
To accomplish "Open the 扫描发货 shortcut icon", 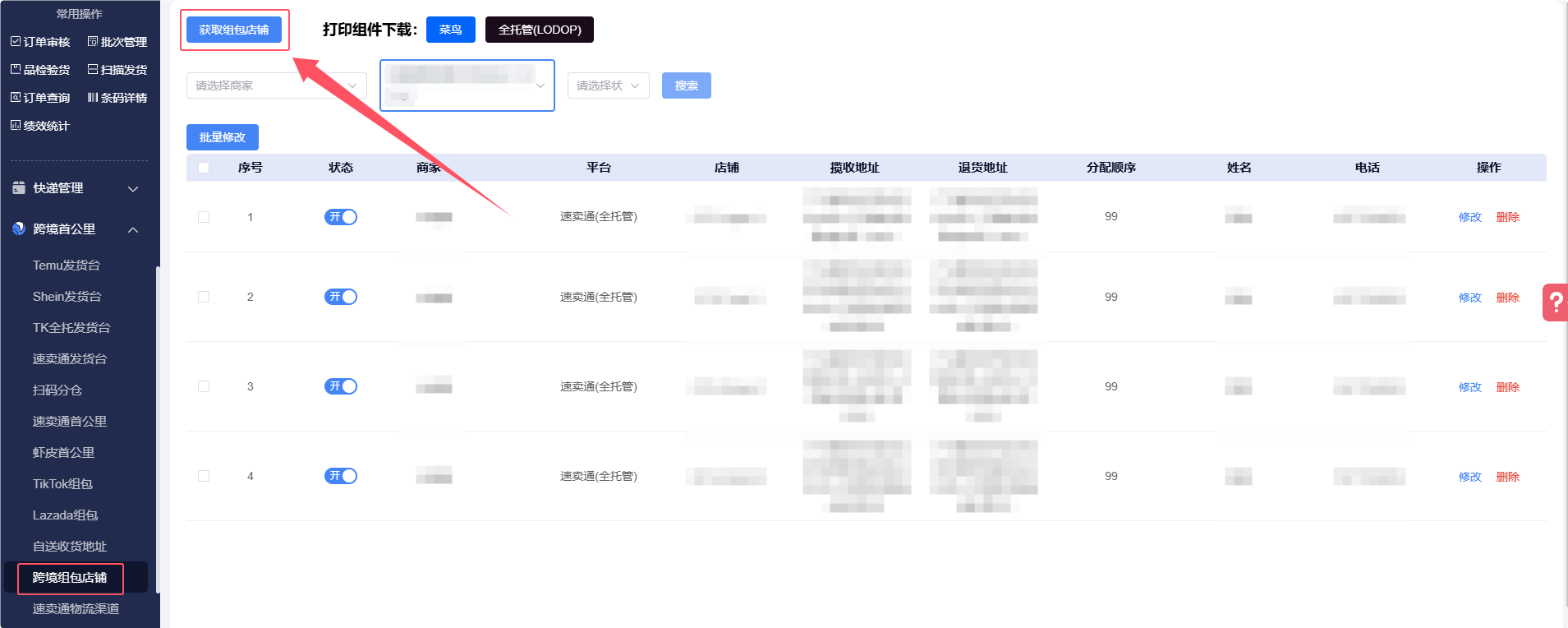I will pos(93,69).
